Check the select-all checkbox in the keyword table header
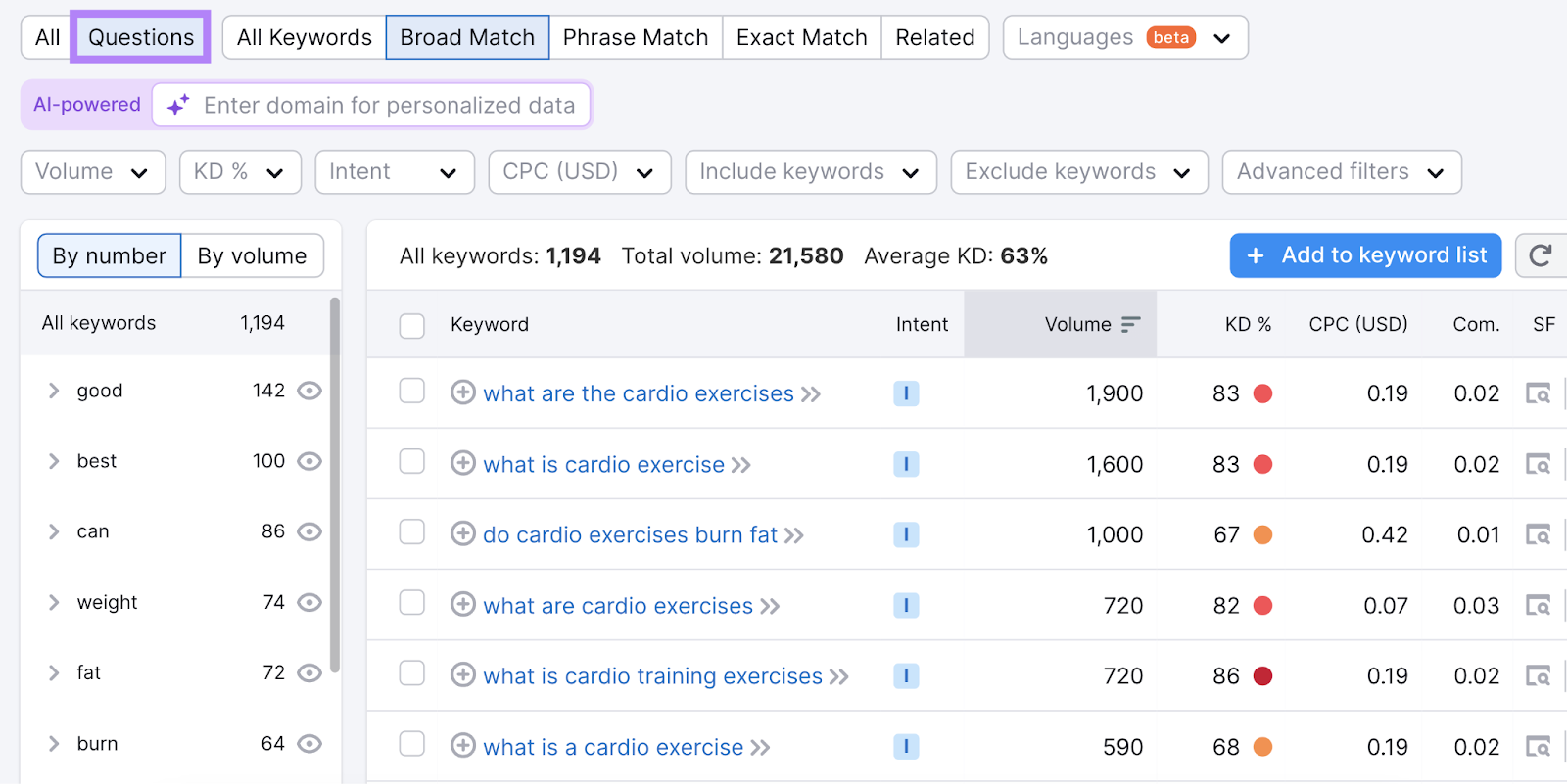This screenshot has width=1567, height=784. pyautogui.click(x=411, y=325)
